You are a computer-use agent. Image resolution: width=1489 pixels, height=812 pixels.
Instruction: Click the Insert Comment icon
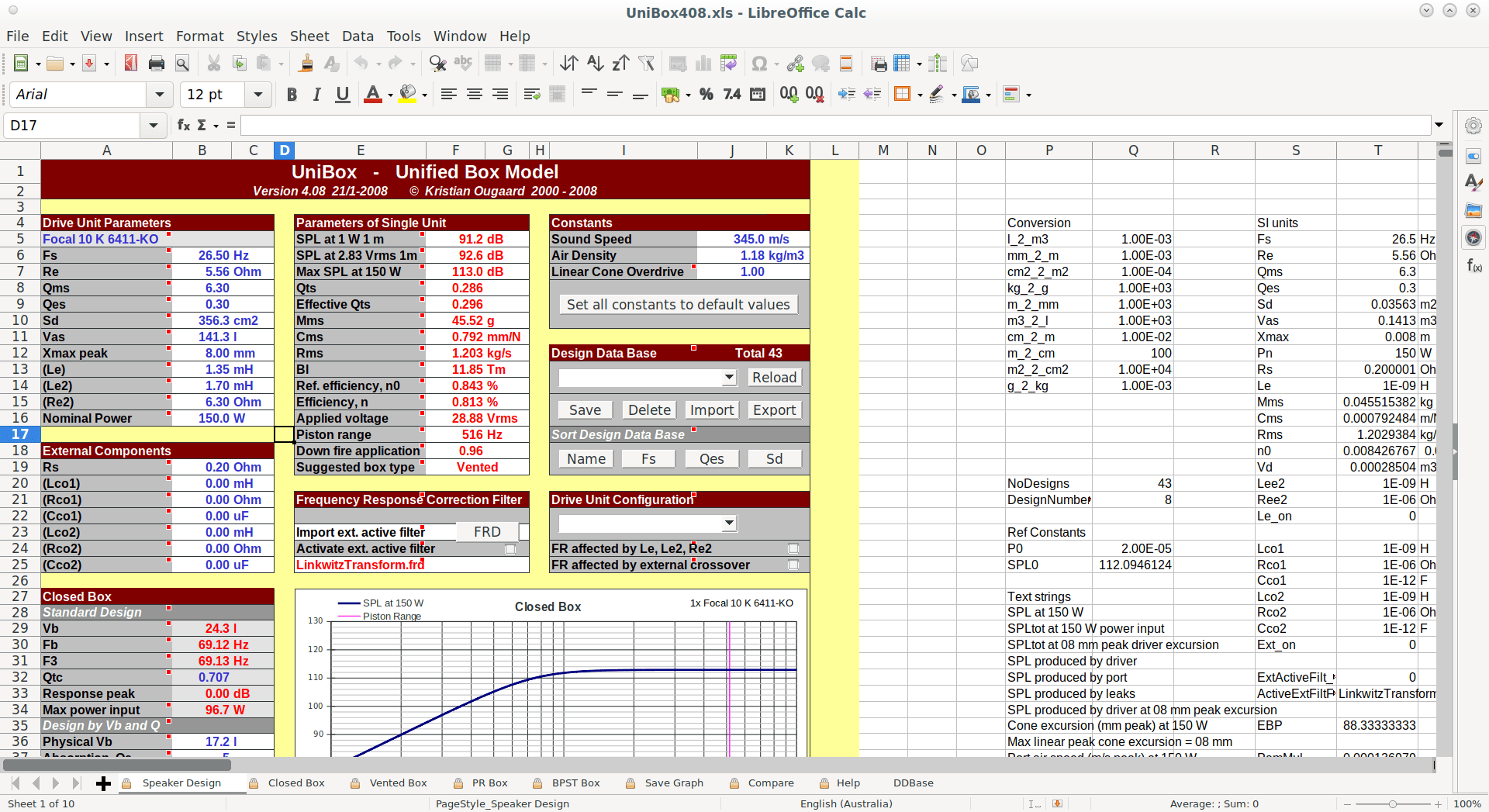pos(821,64)
